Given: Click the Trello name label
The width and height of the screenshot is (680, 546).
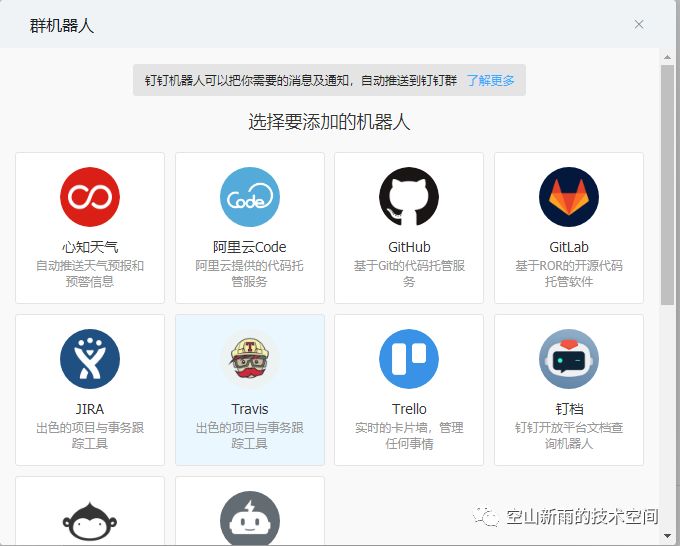Looking at the screenshot, I should 409,409.
